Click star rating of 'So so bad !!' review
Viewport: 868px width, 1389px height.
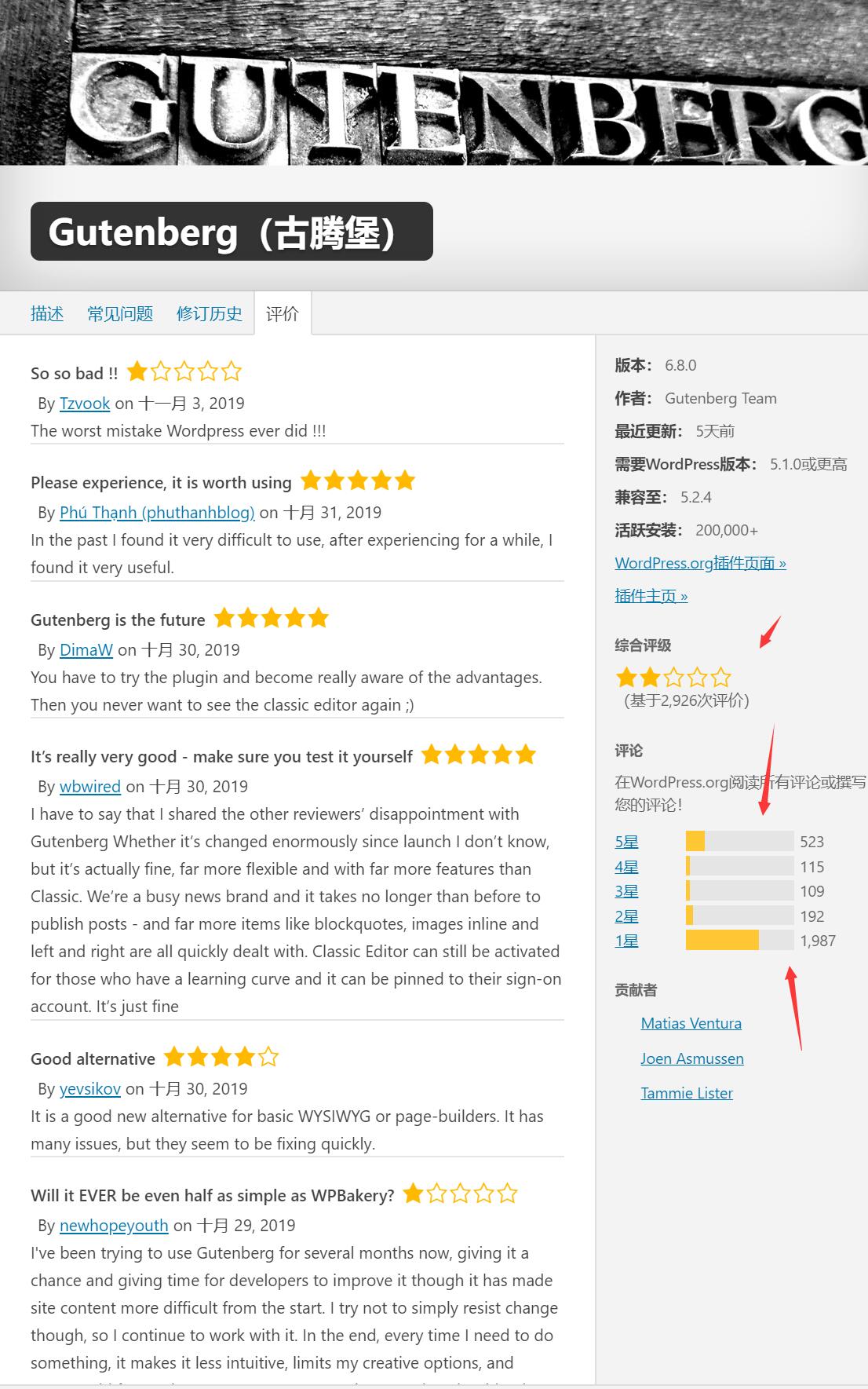coord(184,371)
